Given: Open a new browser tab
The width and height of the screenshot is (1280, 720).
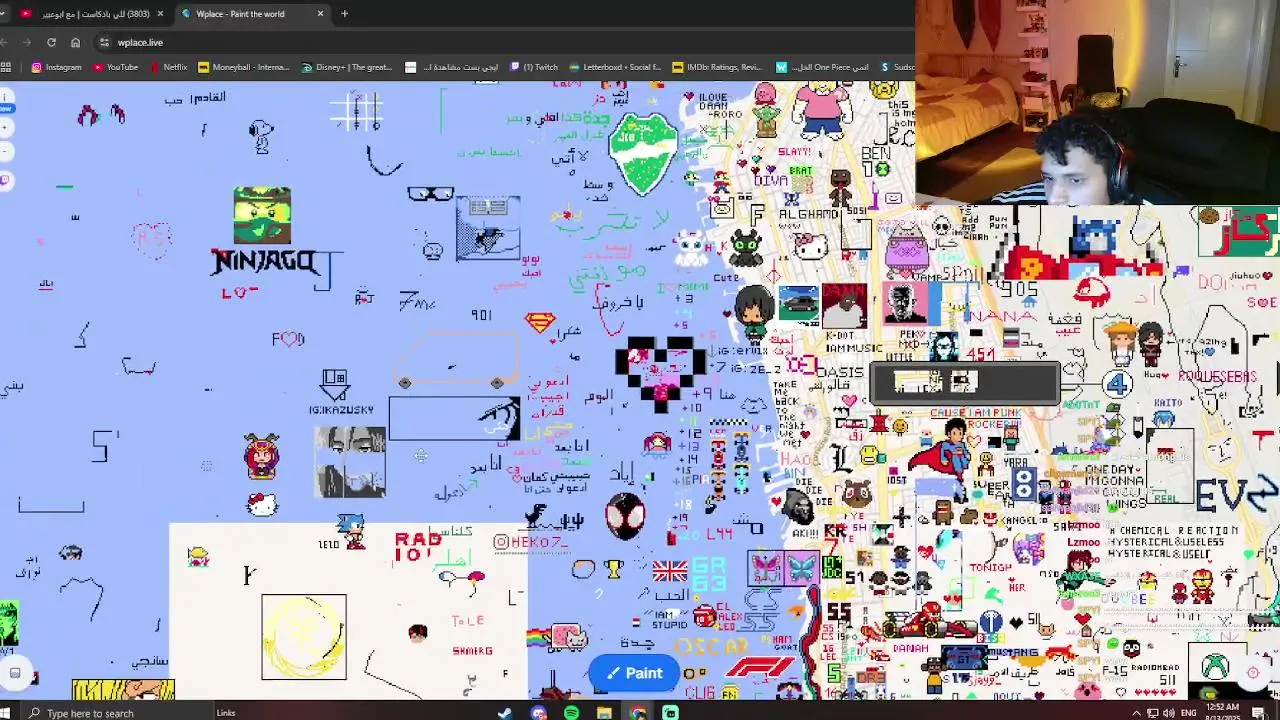Looking at the screenshot, I should (344, 14).
